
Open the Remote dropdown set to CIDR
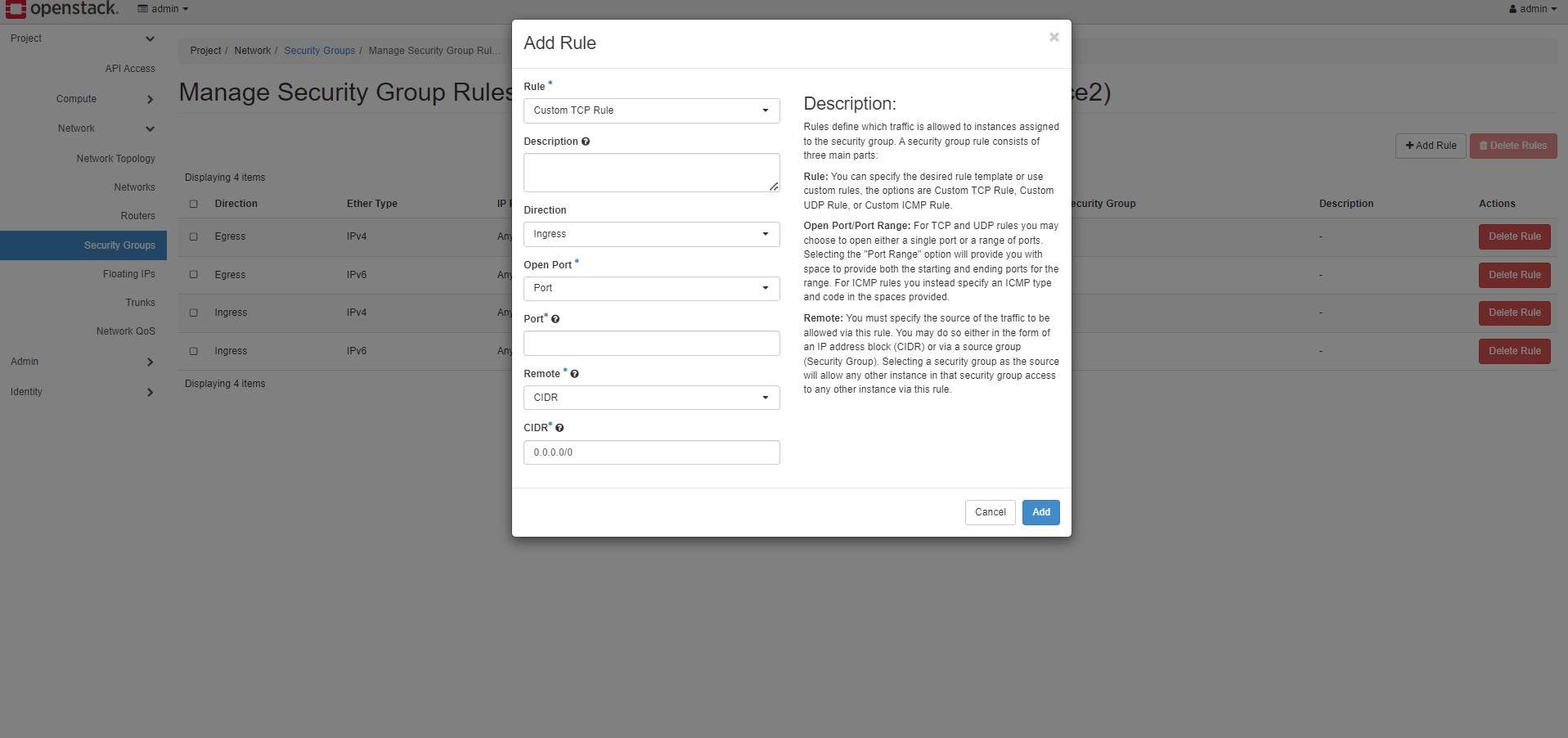point(651,398)
